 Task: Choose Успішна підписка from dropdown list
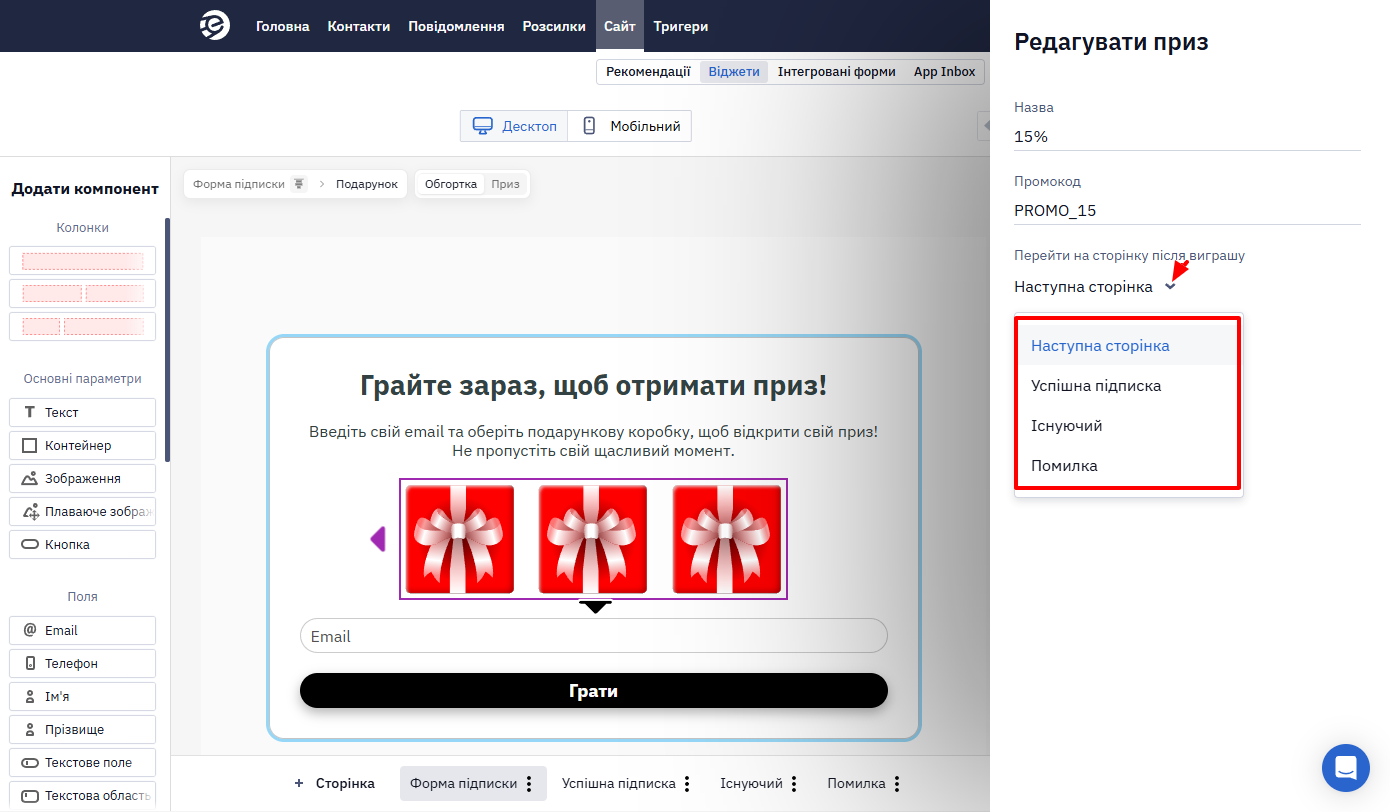[x=1128, y=385]
